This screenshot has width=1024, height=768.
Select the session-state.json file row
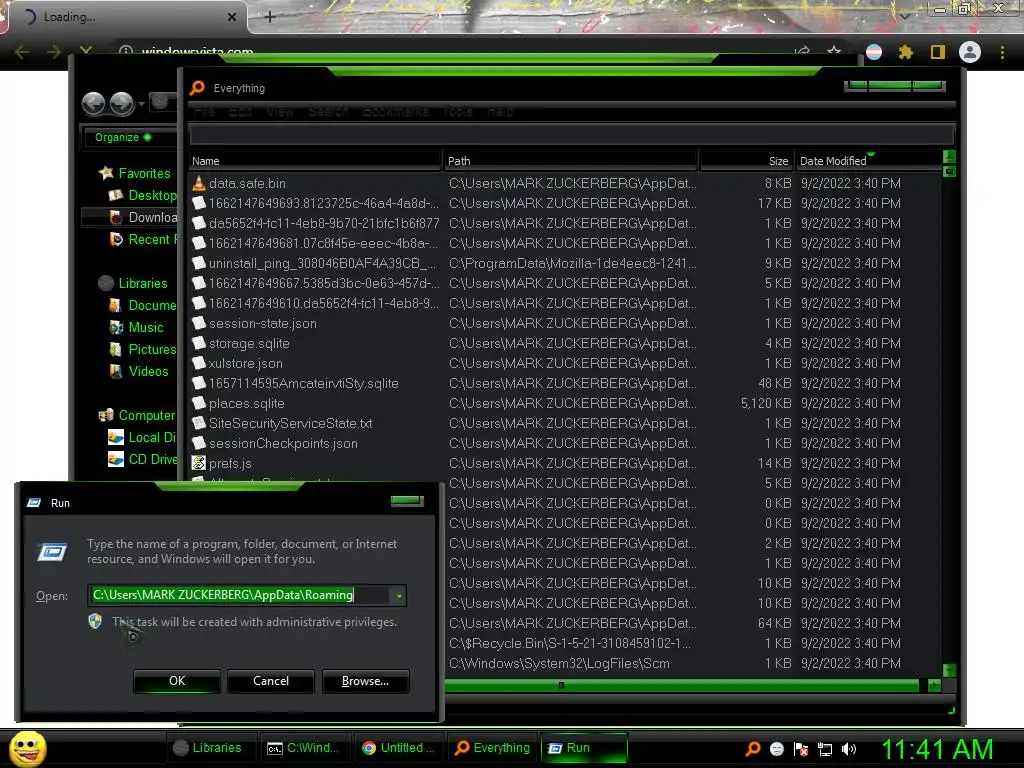pos(564,323)
